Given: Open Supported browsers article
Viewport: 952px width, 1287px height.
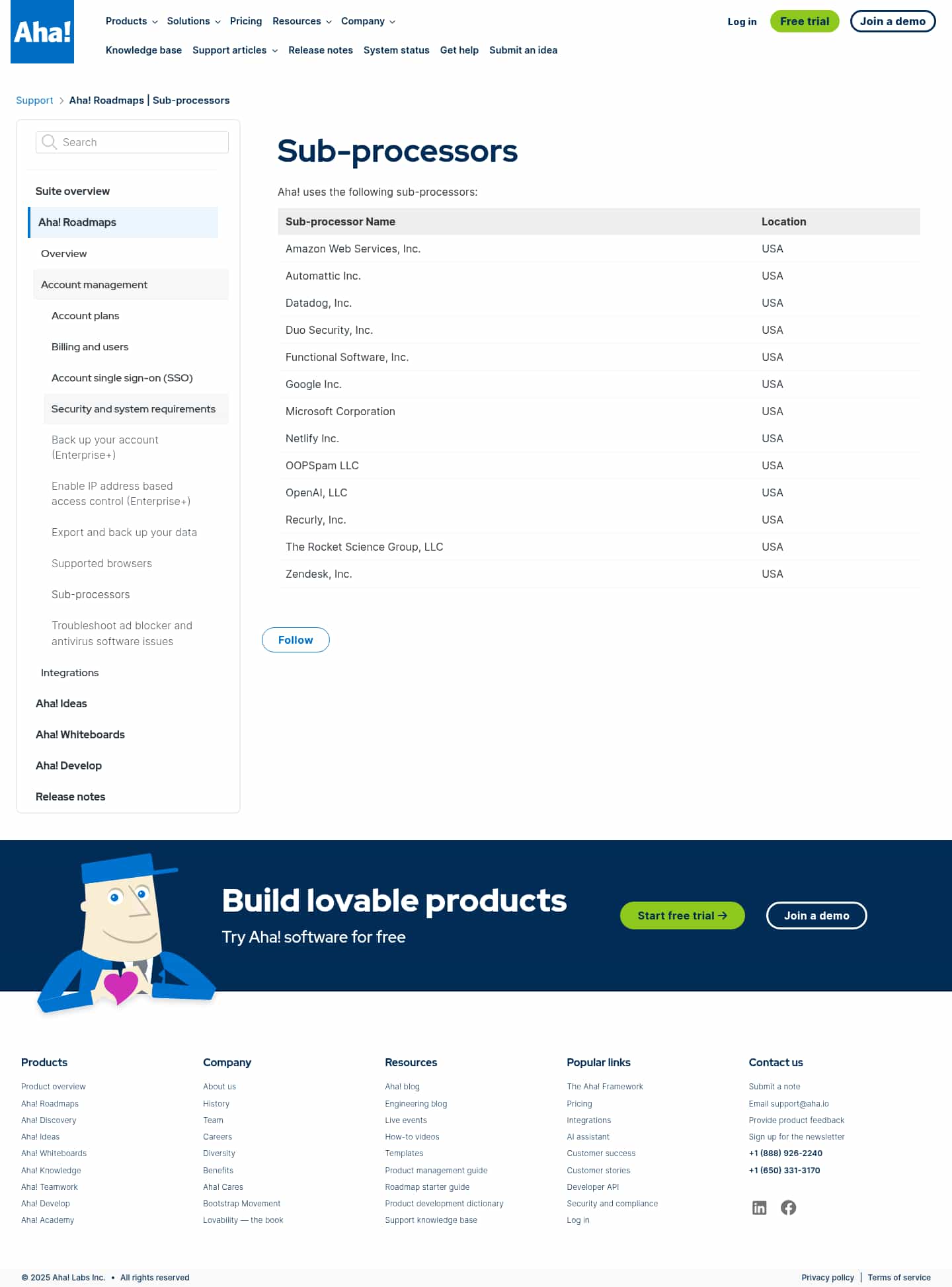Looking at the screenshot, I should pyautogui.click(x=102, y=563).
